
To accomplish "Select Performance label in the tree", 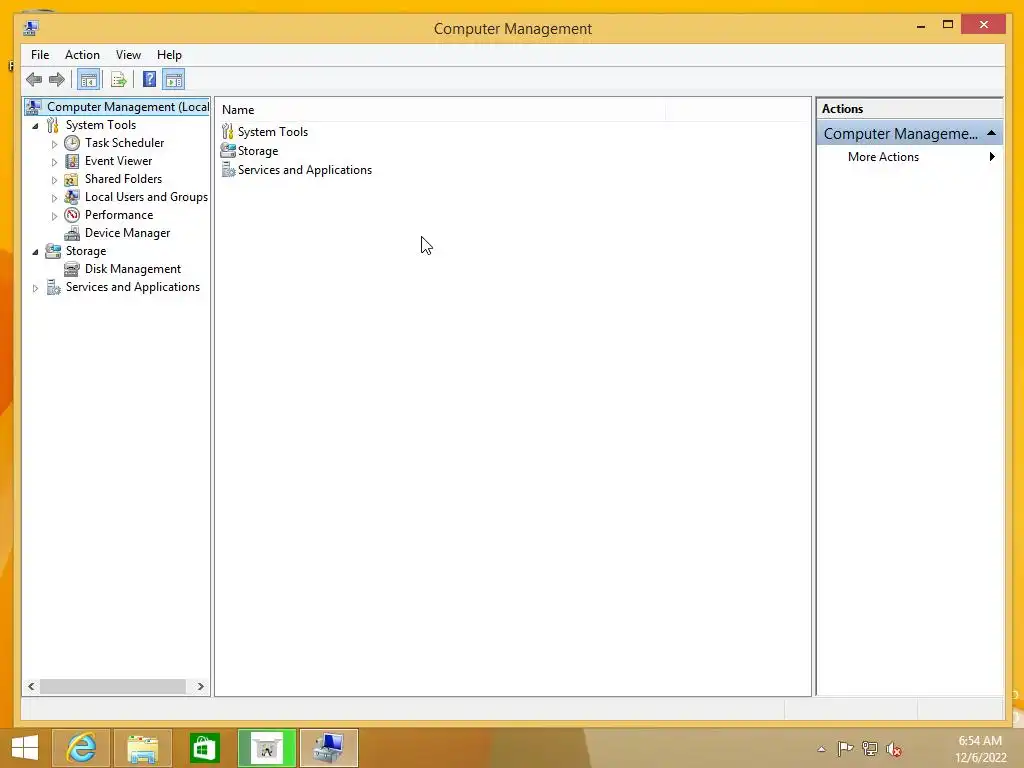I will pos(119,215).
